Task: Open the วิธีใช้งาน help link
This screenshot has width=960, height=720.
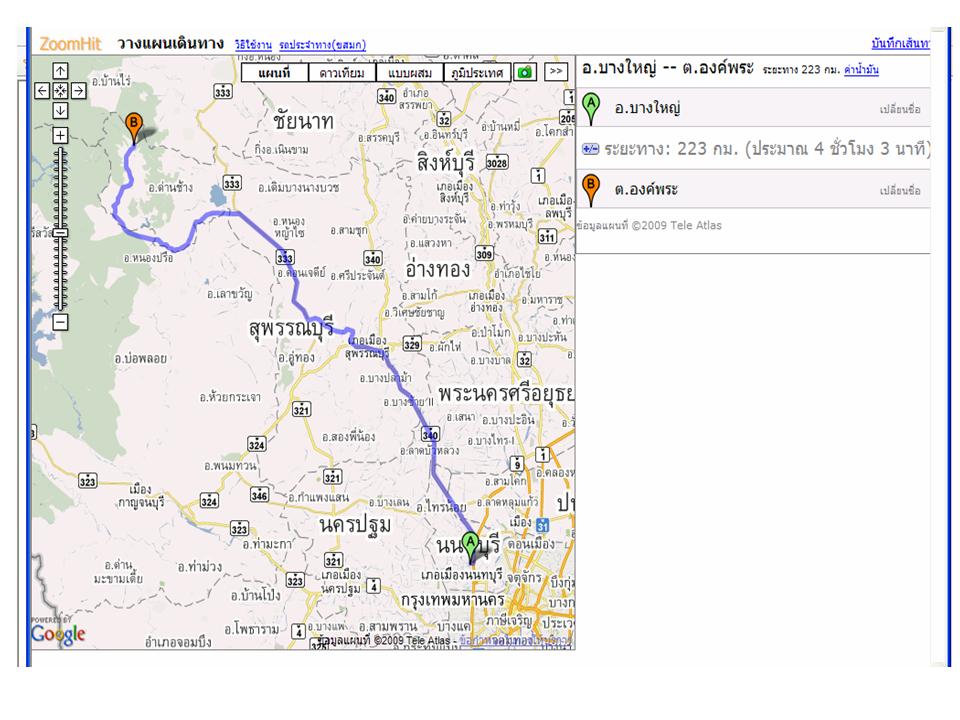Action: point(253,45)
